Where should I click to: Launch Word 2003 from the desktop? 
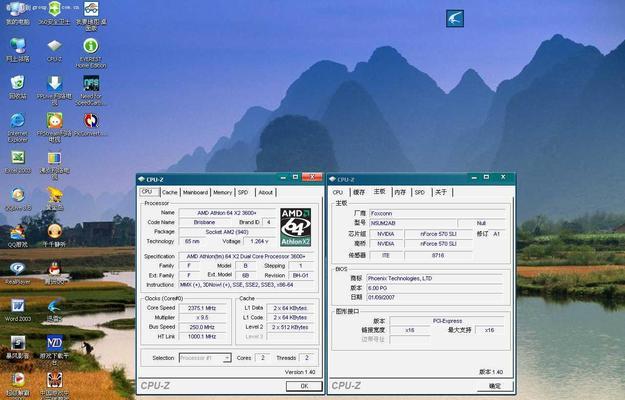click(x=18, y=310)
